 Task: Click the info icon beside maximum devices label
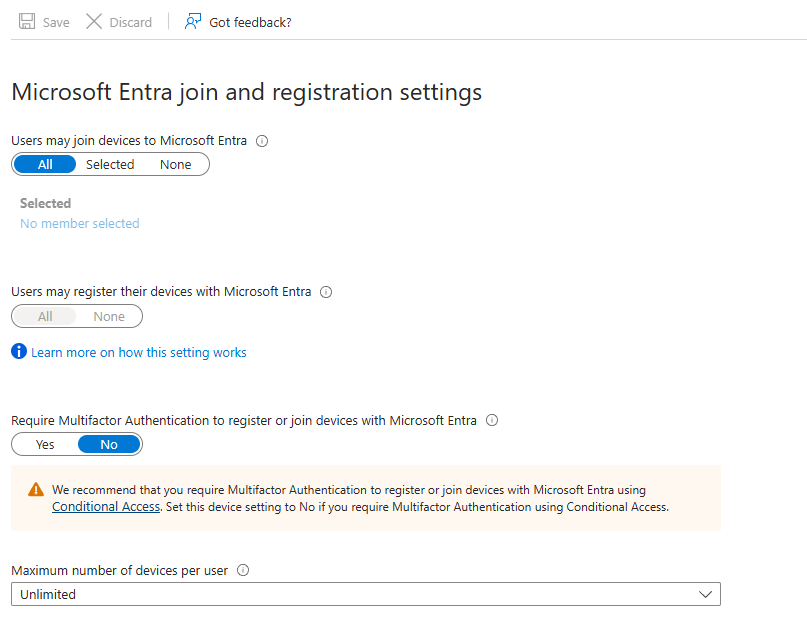[242, 570]
